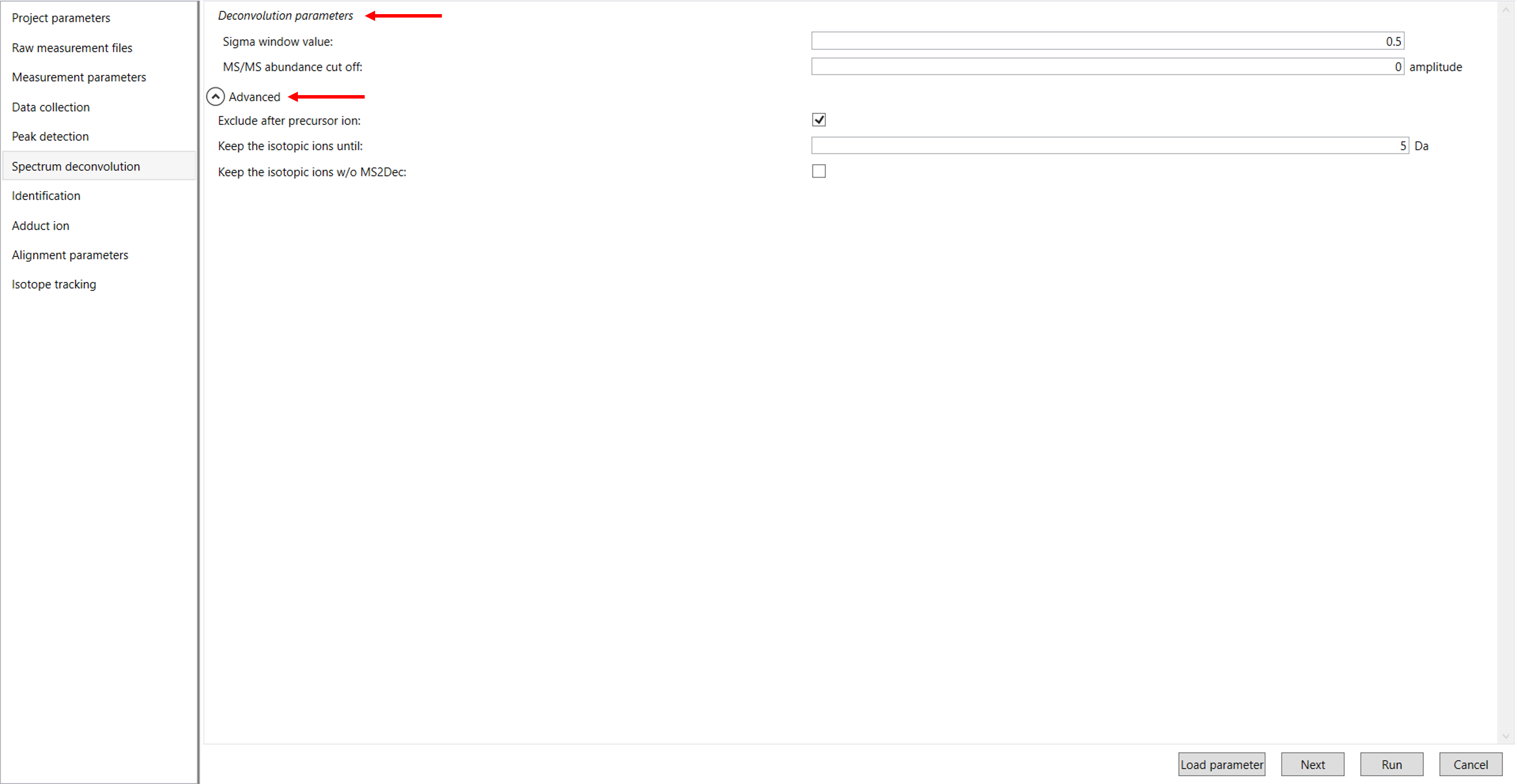Disable the Exclude after precursor ion checkbox
The image size is (1517, 784).
click(819, 120)
